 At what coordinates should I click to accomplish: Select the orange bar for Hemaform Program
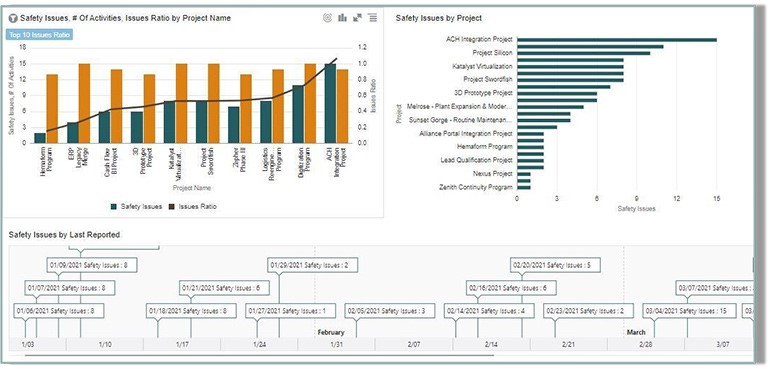(52, 109)
